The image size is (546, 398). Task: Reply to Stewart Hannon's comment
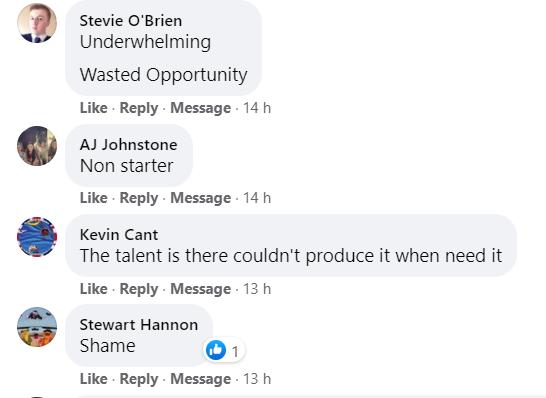[139, 379]
